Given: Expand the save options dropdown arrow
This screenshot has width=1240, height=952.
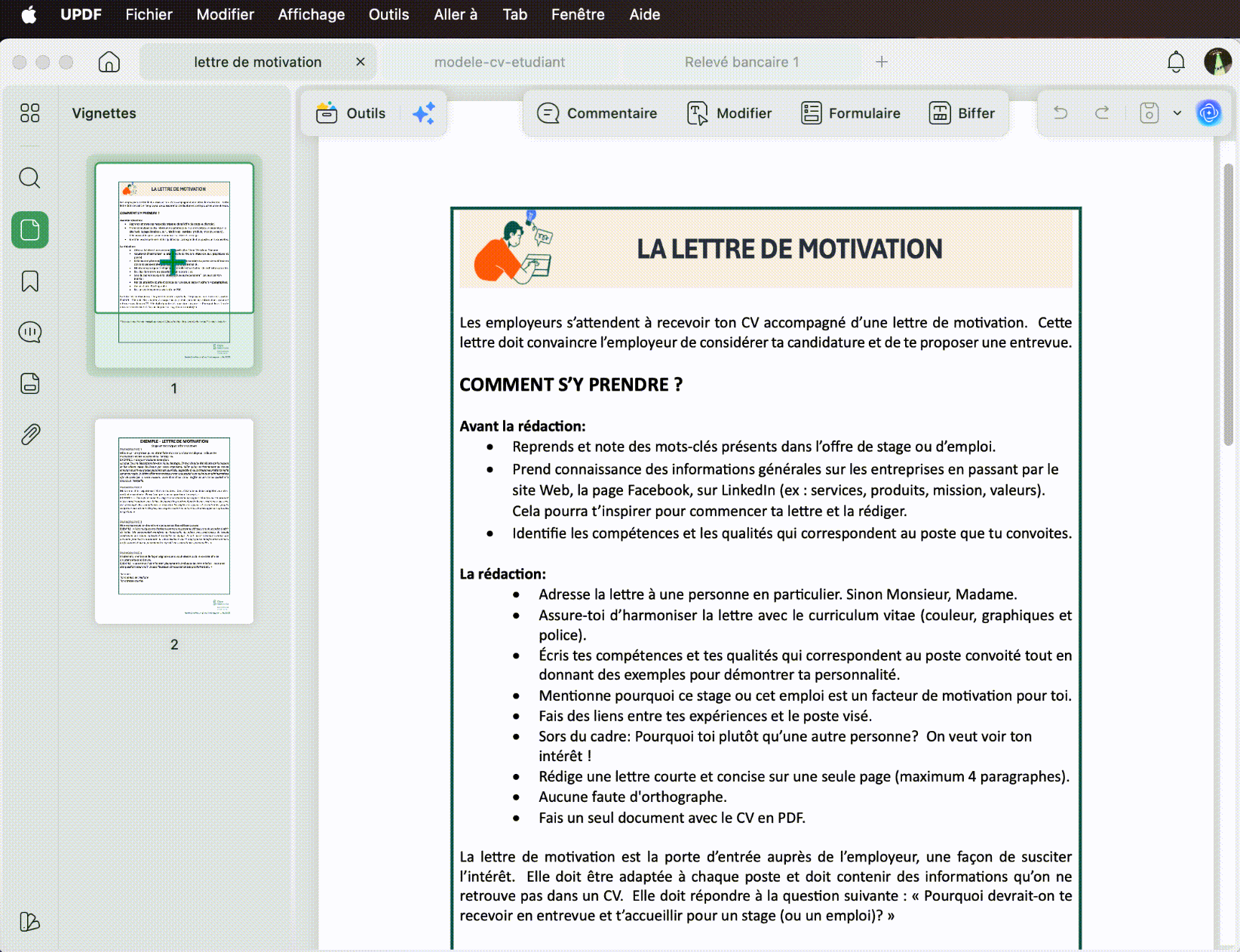Looking at the screenshot, I should pos(1177,113).
